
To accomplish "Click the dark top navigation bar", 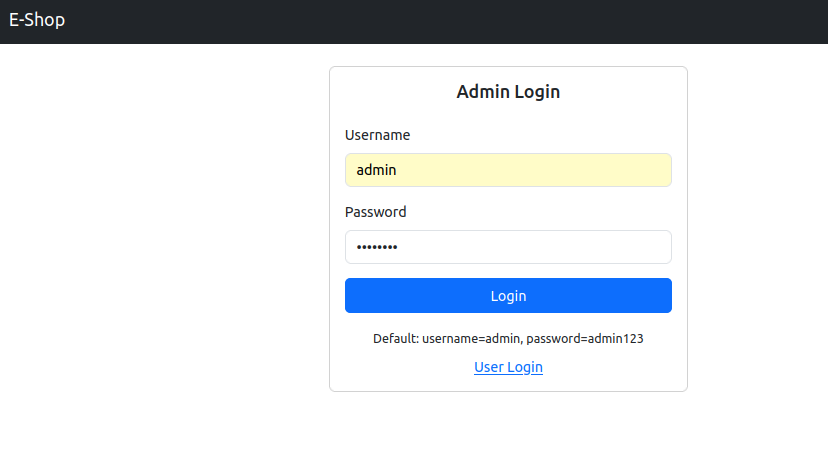I will pyautogui.click(x=414, y=22).
